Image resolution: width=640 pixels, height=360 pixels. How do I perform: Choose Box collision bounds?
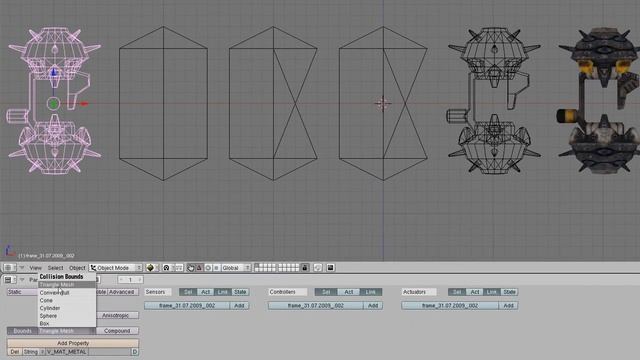click(67, 323)
